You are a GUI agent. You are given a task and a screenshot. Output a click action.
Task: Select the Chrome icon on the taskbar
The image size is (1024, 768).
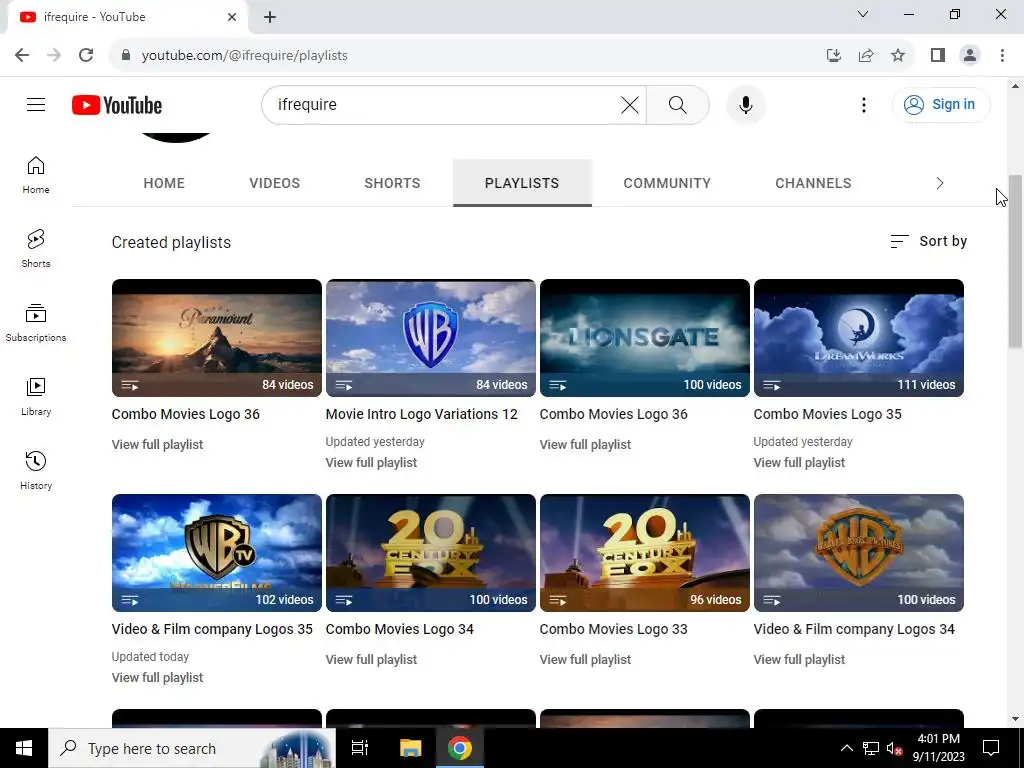(x=460, y=748)
